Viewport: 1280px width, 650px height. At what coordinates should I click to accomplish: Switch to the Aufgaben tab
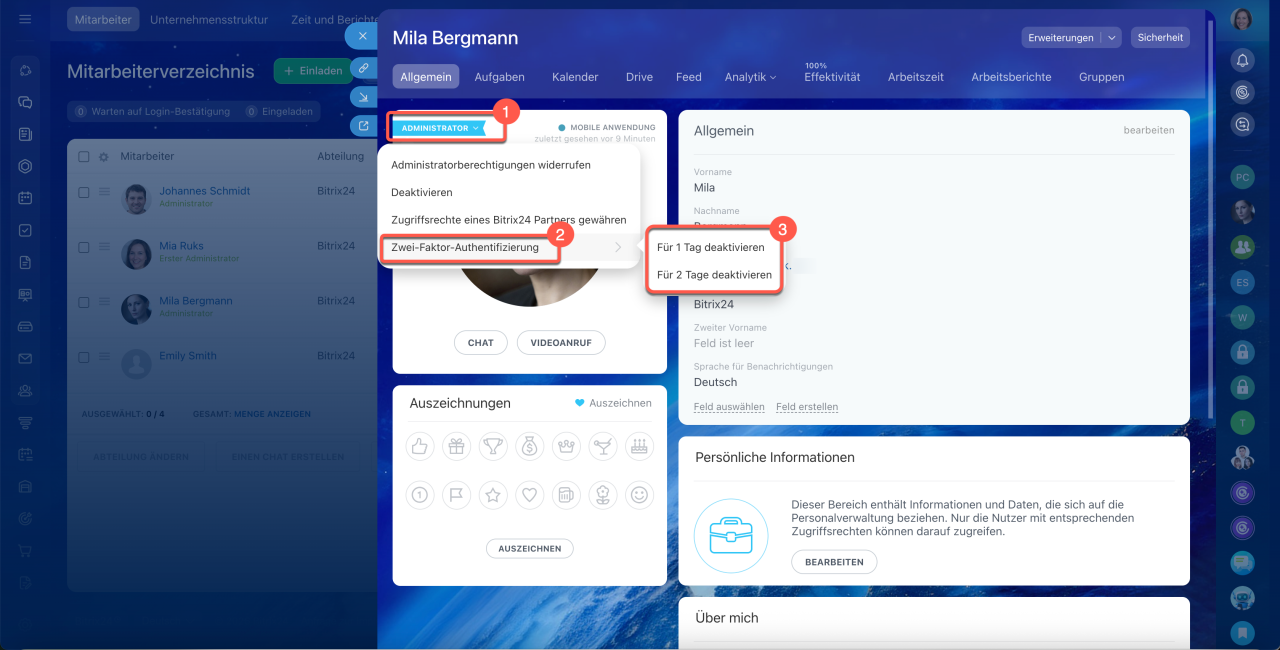pos(499,77)
